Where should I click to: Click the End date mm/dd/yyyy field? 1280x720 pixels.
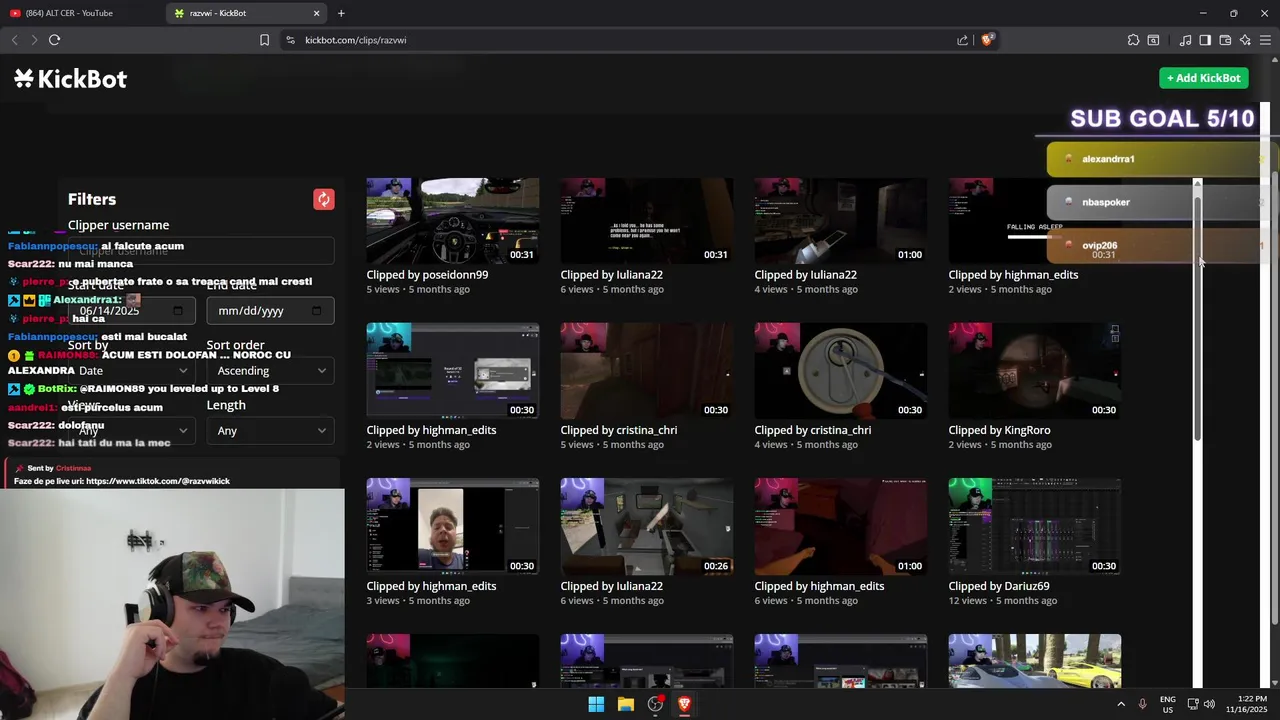coord(270,311)
